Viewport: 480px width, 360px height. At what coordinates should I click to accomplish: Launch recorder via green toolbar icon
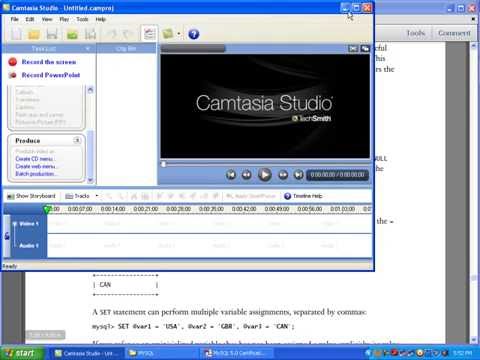(168, 34)
